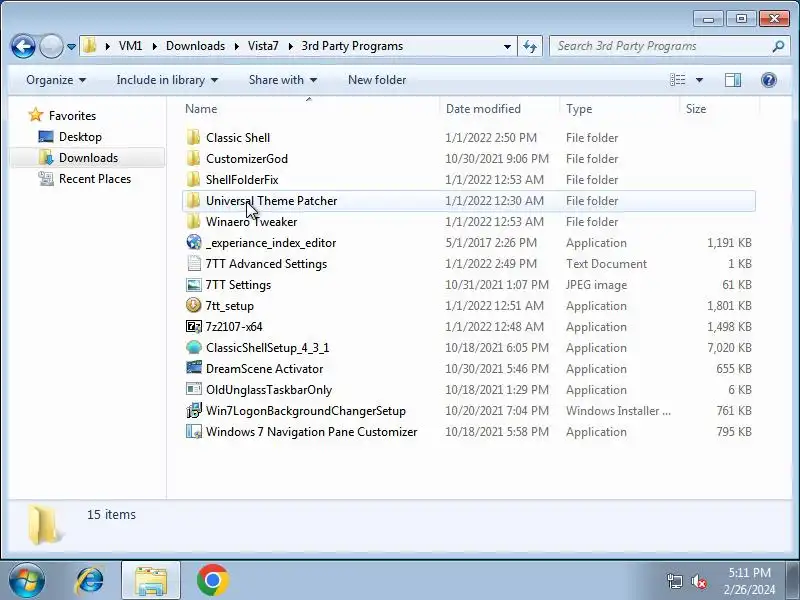Click the Text Document type cell
Screen dimensions: 800x600
[606, 264]
